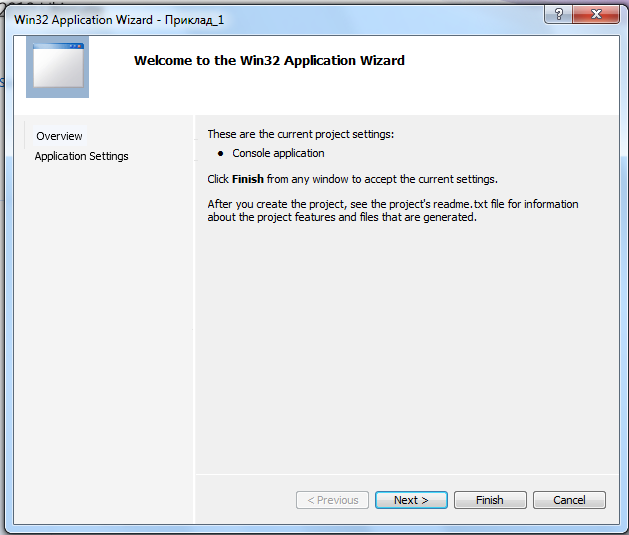
Task: Click the disabled < Previous button
Action: (332, 500)
